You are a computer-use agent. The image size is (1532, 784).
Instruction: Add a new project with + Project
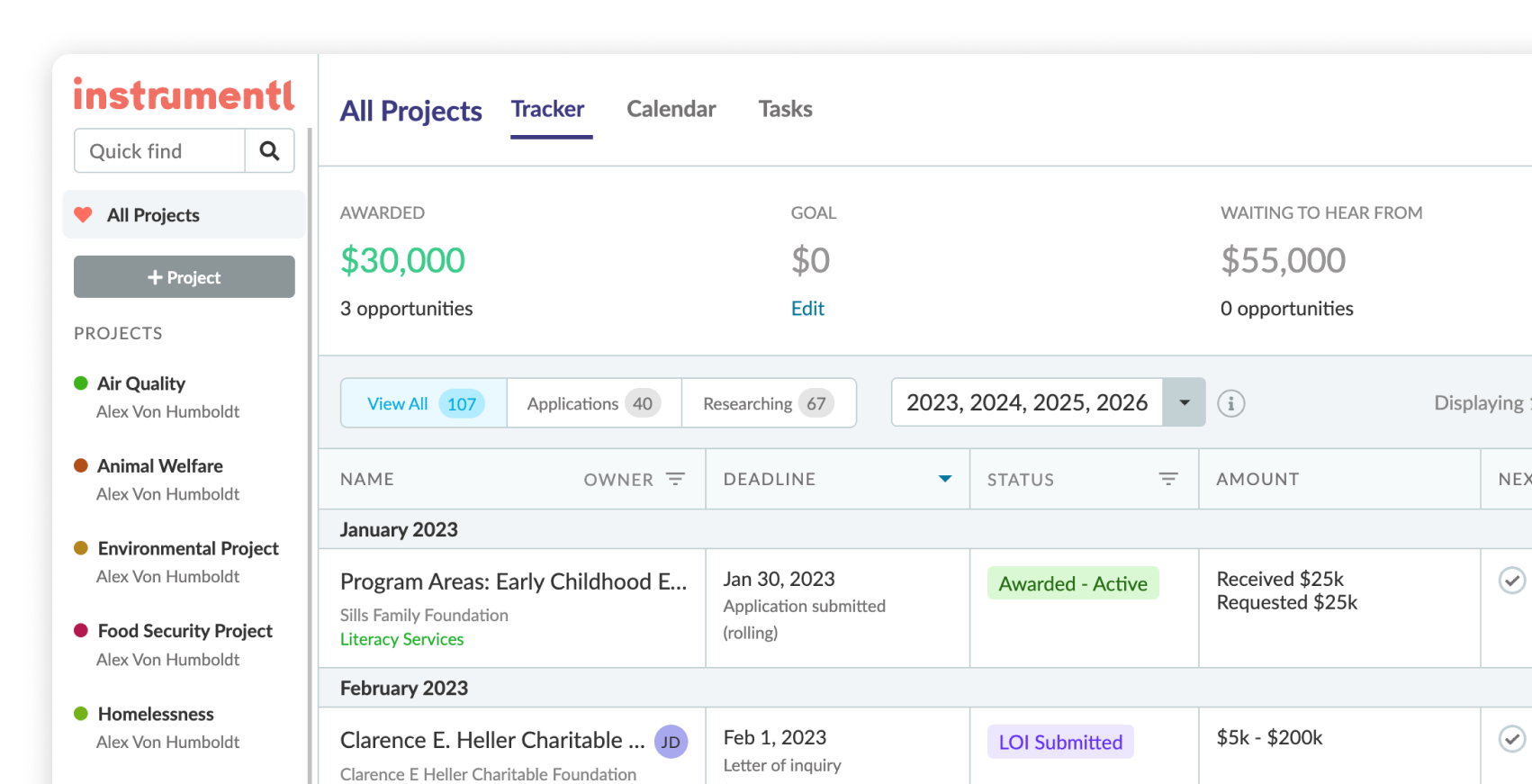(185, 277)
